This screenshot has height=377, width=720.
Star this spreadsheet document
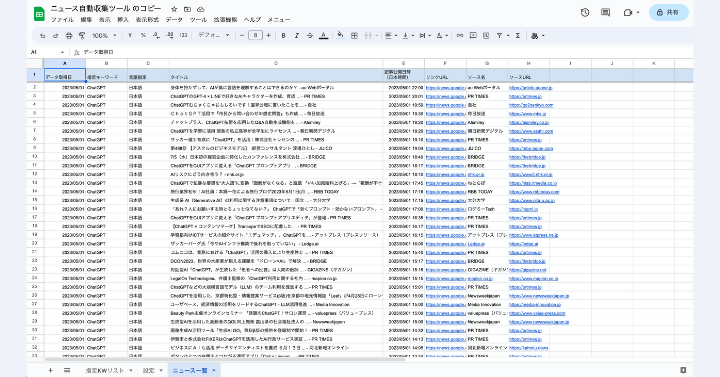click(x=174, y=9)
